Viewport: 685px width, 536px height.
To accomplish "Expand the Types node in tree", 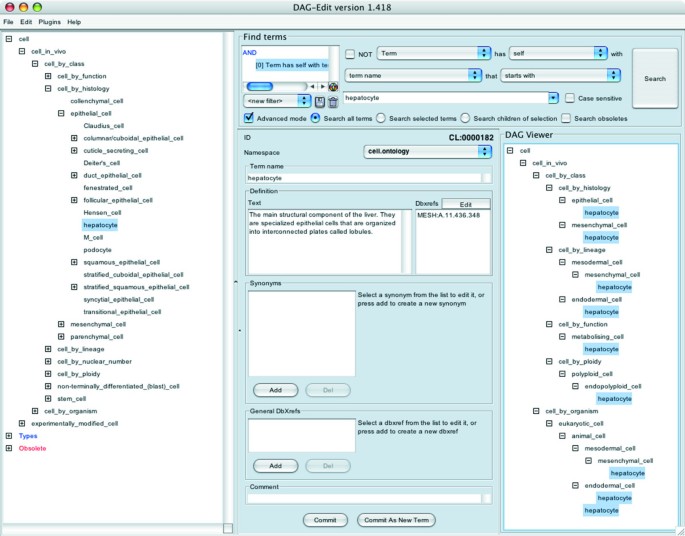I will [x=10, y=436].
